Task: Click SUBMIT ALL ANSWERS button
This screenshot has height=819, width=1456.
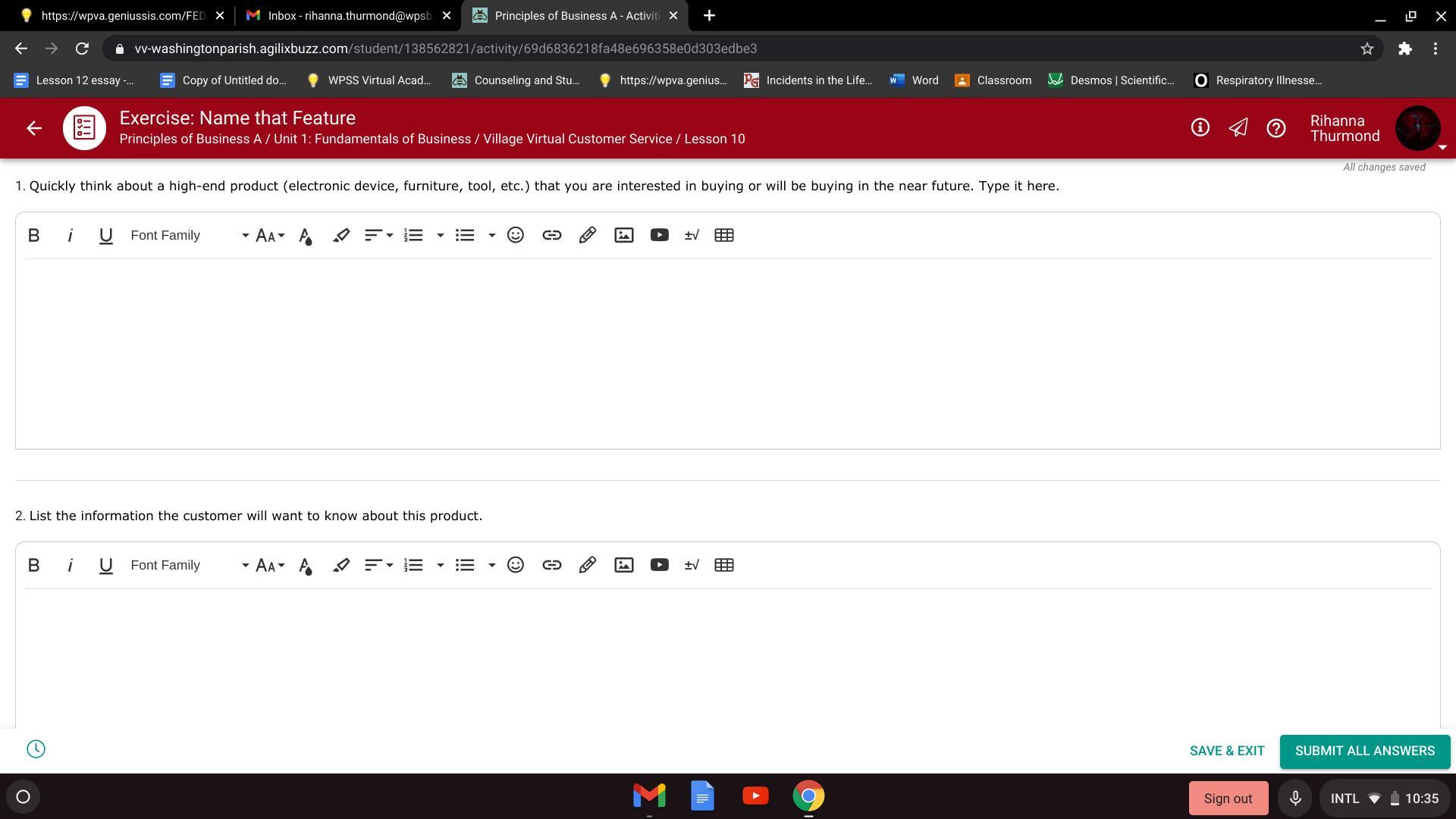Action: [1364, 751]
